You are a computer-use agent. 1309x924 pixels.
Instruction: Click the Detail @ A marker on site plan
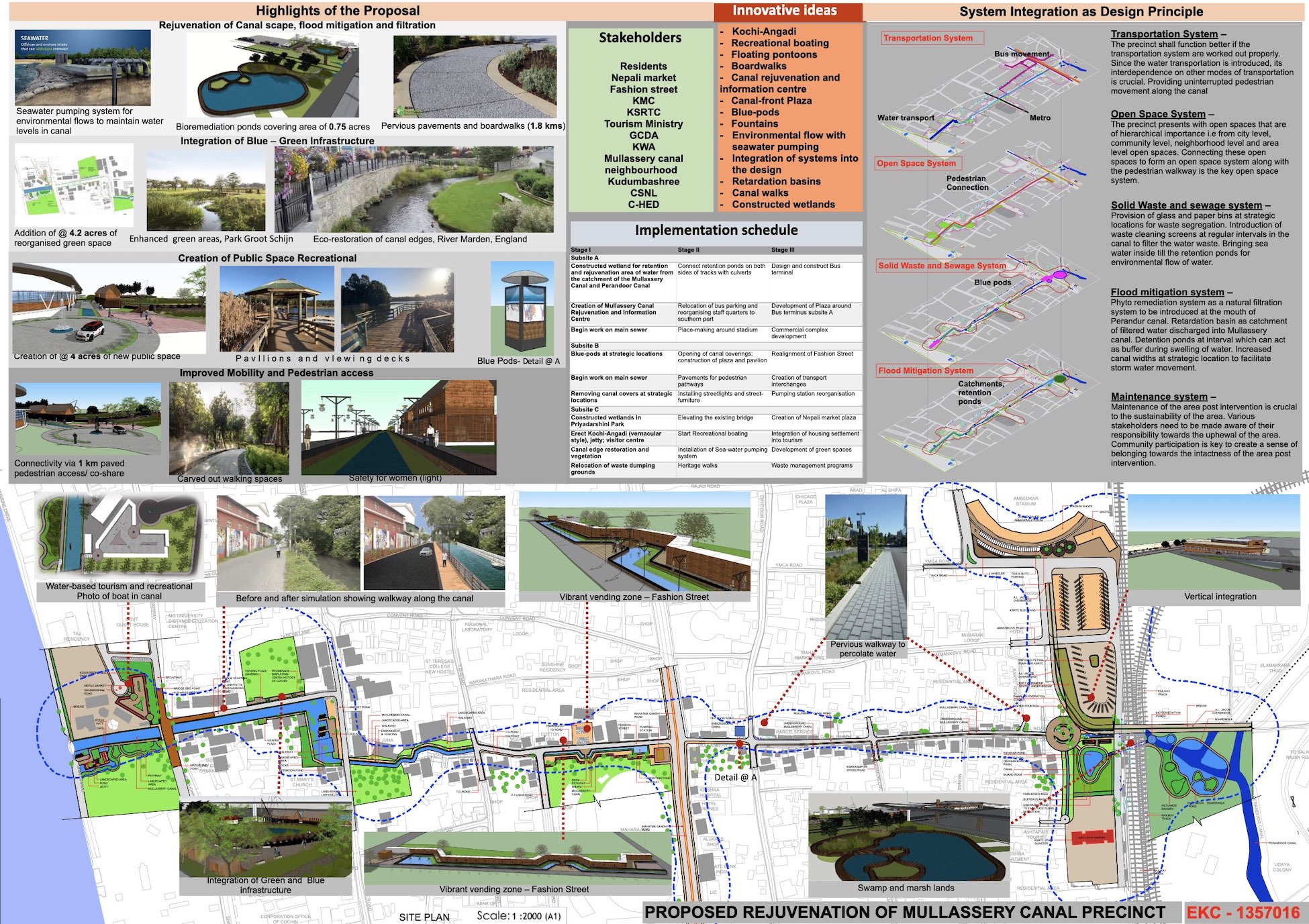click(x=735, y=777)
